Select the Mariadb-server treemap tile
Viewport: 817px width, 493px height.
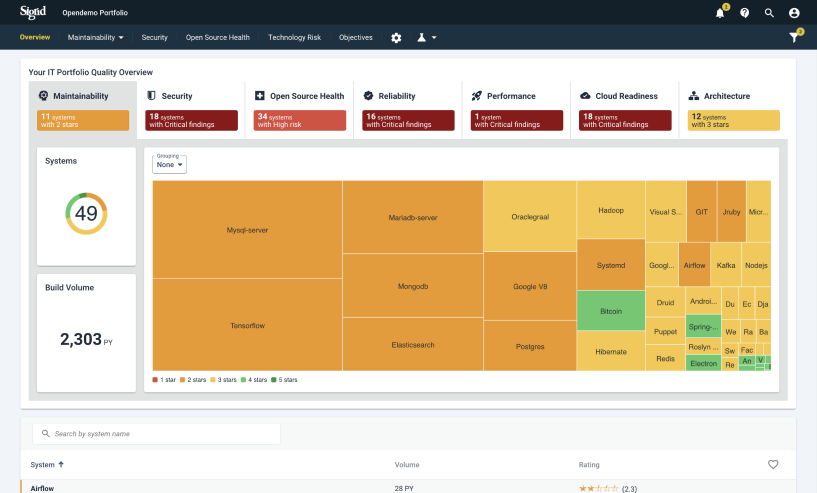[413, 217]
